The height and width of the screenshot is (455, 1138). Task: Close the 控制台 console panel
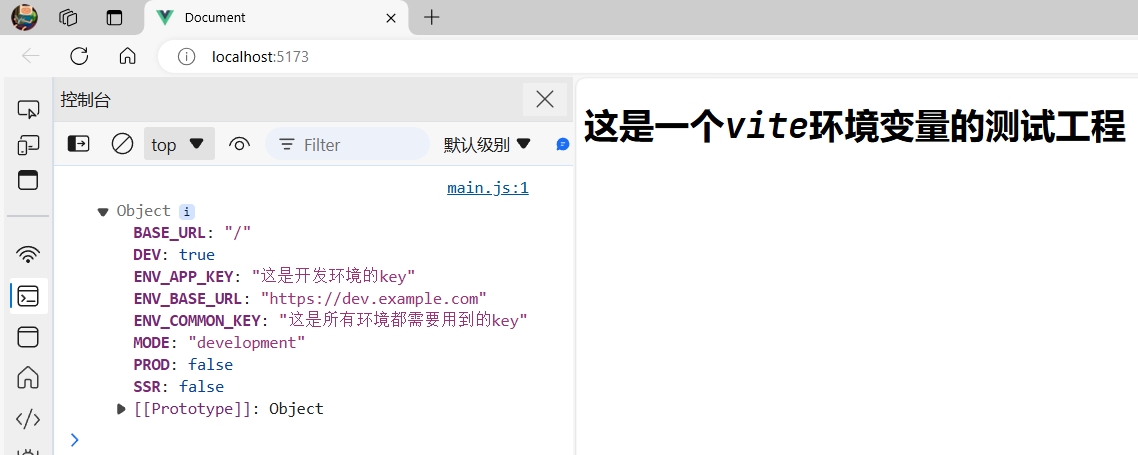(545, 98)
